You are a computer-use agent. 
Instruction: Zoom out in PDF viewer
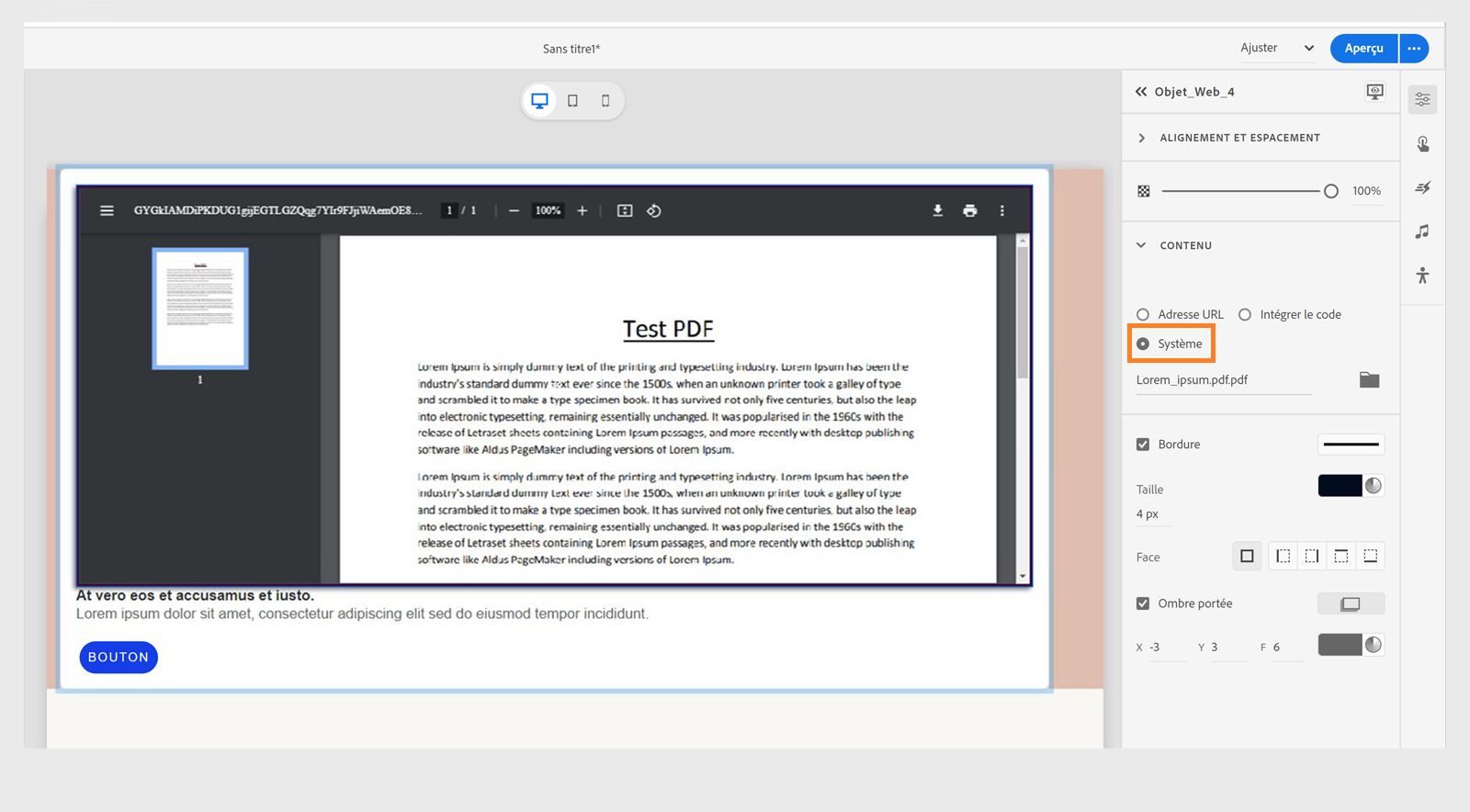click(514, 210)
